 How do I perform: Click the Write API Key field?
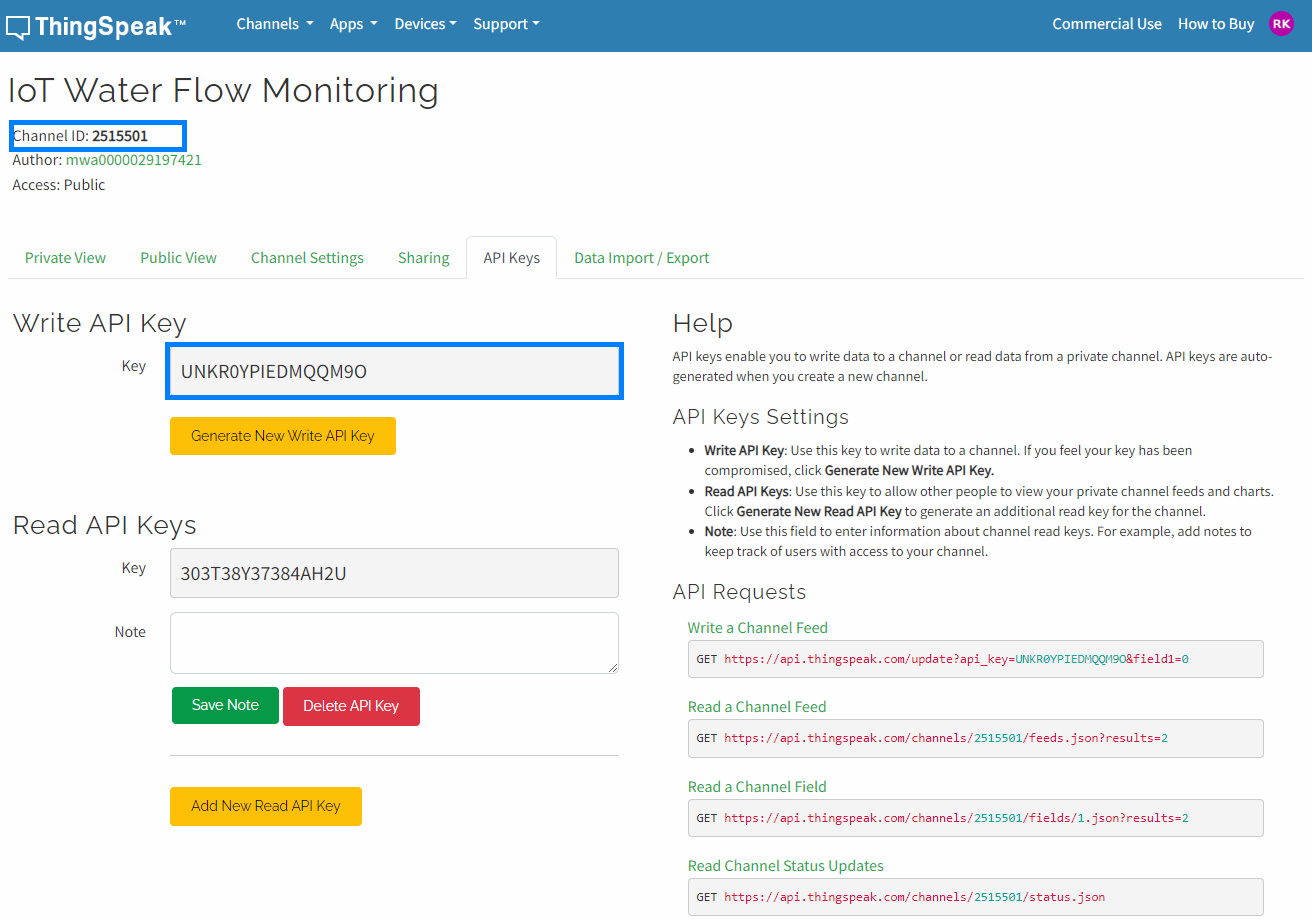coord(394,372)
